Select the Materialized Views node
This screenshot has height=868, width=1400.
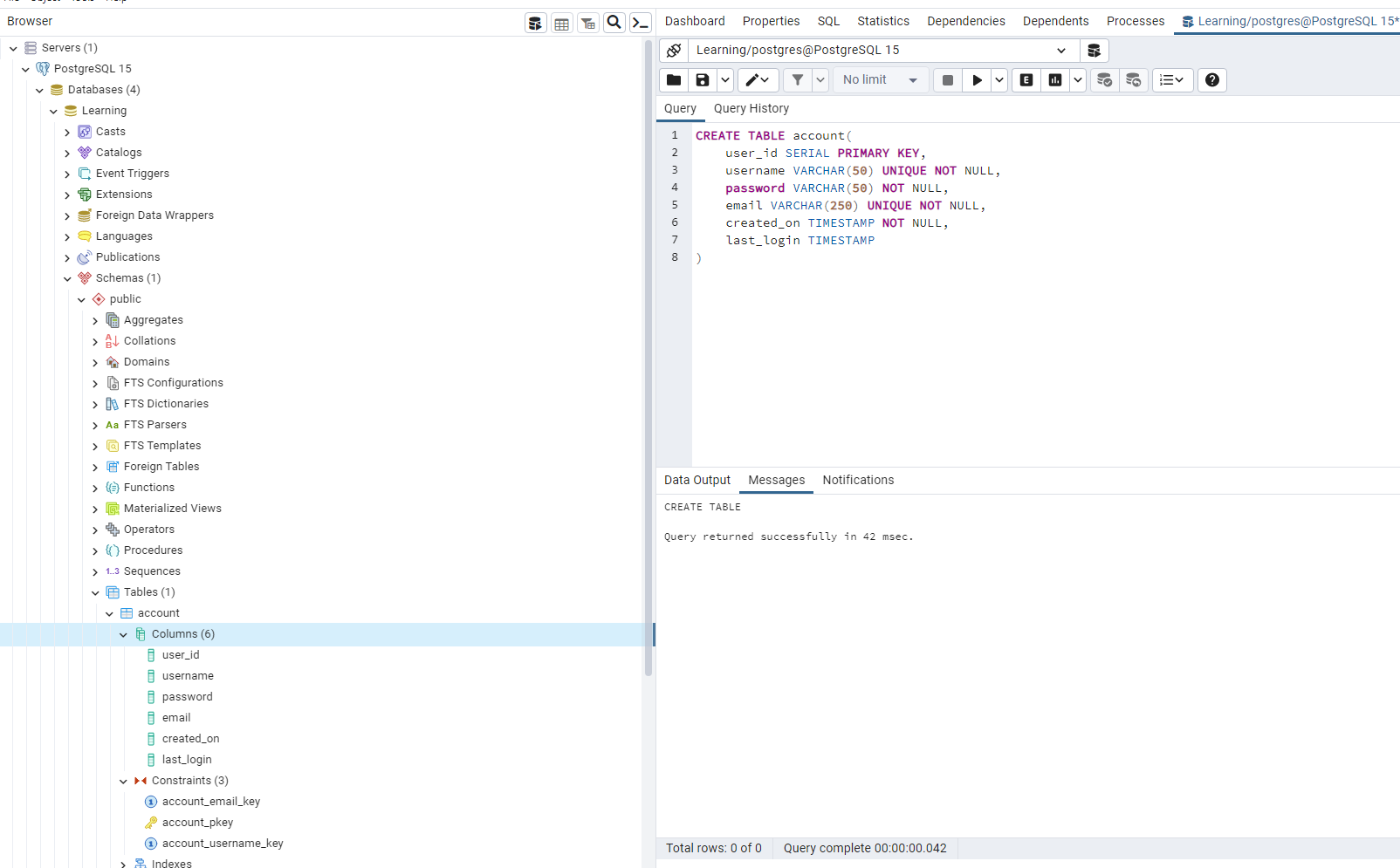tap(173, 509)
